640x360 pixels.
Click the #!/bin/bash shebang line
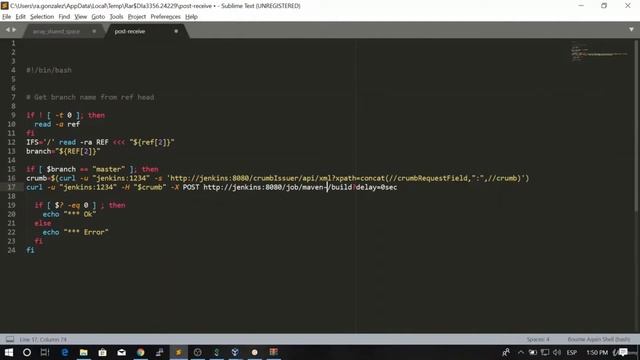click(49, 70)
